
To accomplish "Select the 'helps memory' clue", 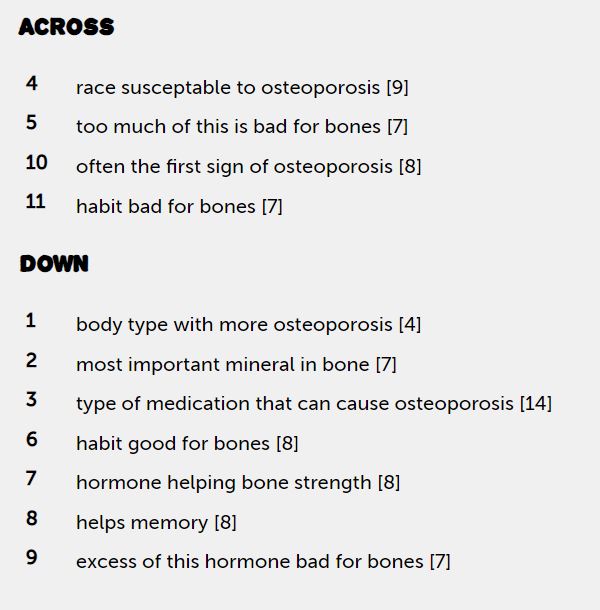I will [x=156, y=522].
